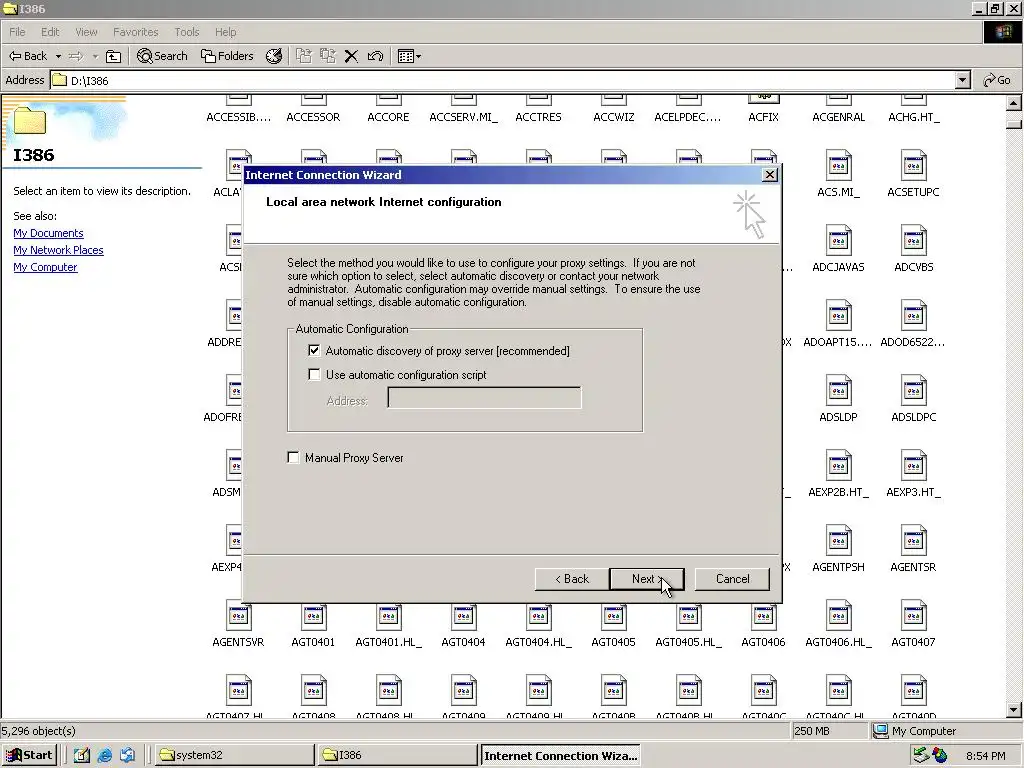Screen dimensions: 1024x768
Task: Select the ACSETUPC file icon
Action: [913, 165]
